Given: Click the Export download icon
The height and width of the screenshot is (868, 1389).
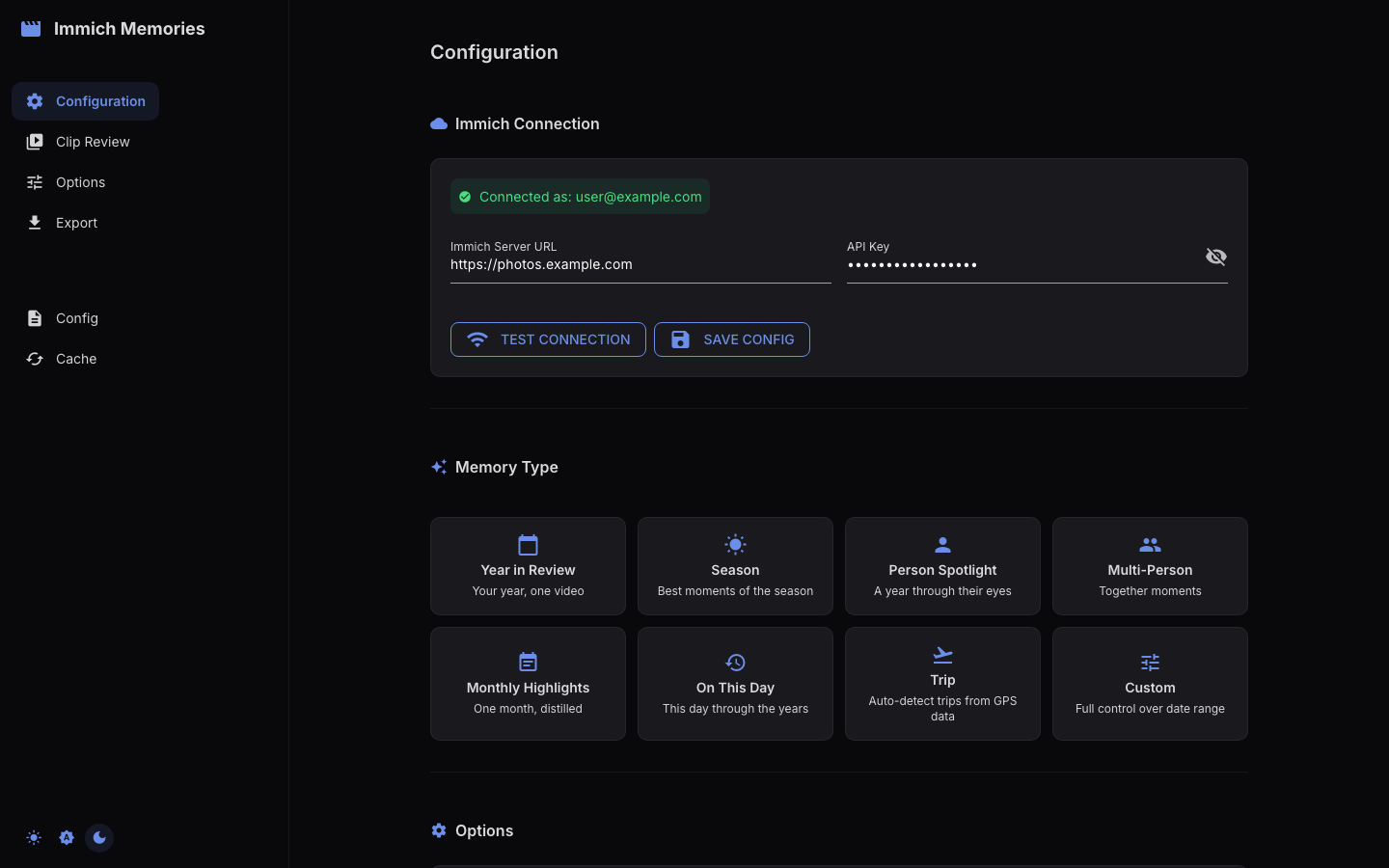Looking at the screenshot, I should [x=35, y=223].
